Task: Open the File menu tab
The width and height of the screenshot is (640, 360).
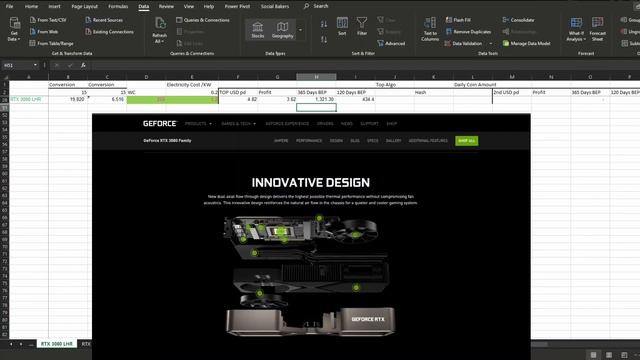Action: (x=9, y=7)
